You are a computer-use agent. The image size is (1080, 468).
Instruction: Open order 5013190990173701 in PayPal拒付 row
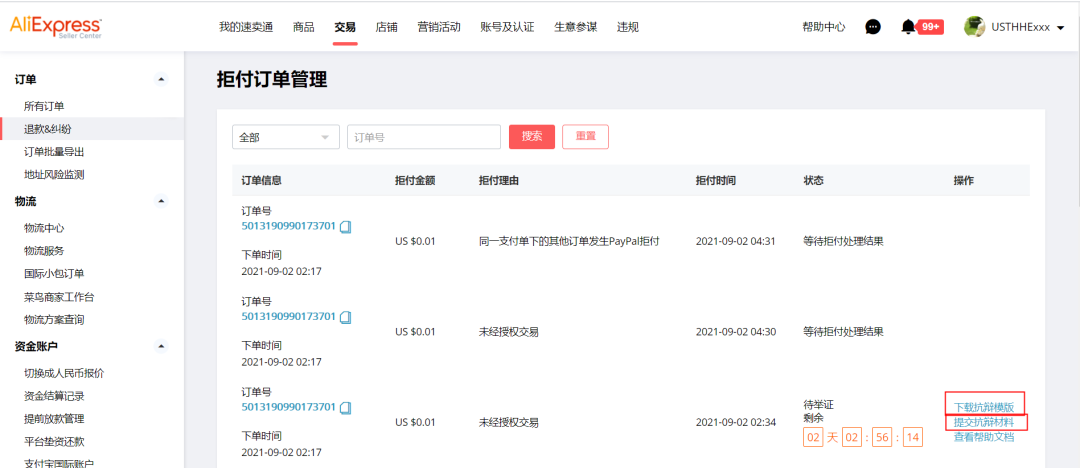(289, 225)
